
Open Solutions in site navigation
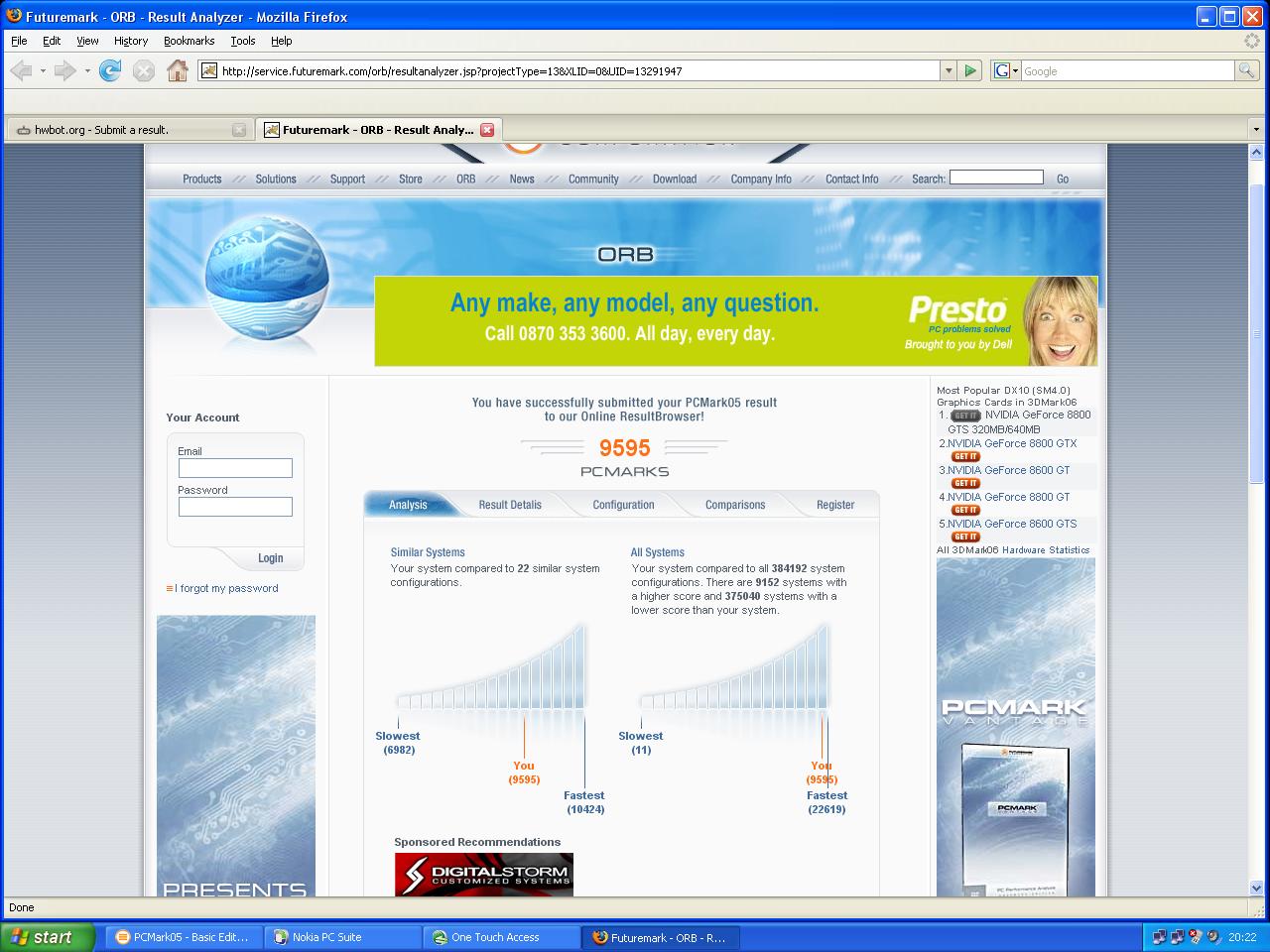tap(276, 179)
